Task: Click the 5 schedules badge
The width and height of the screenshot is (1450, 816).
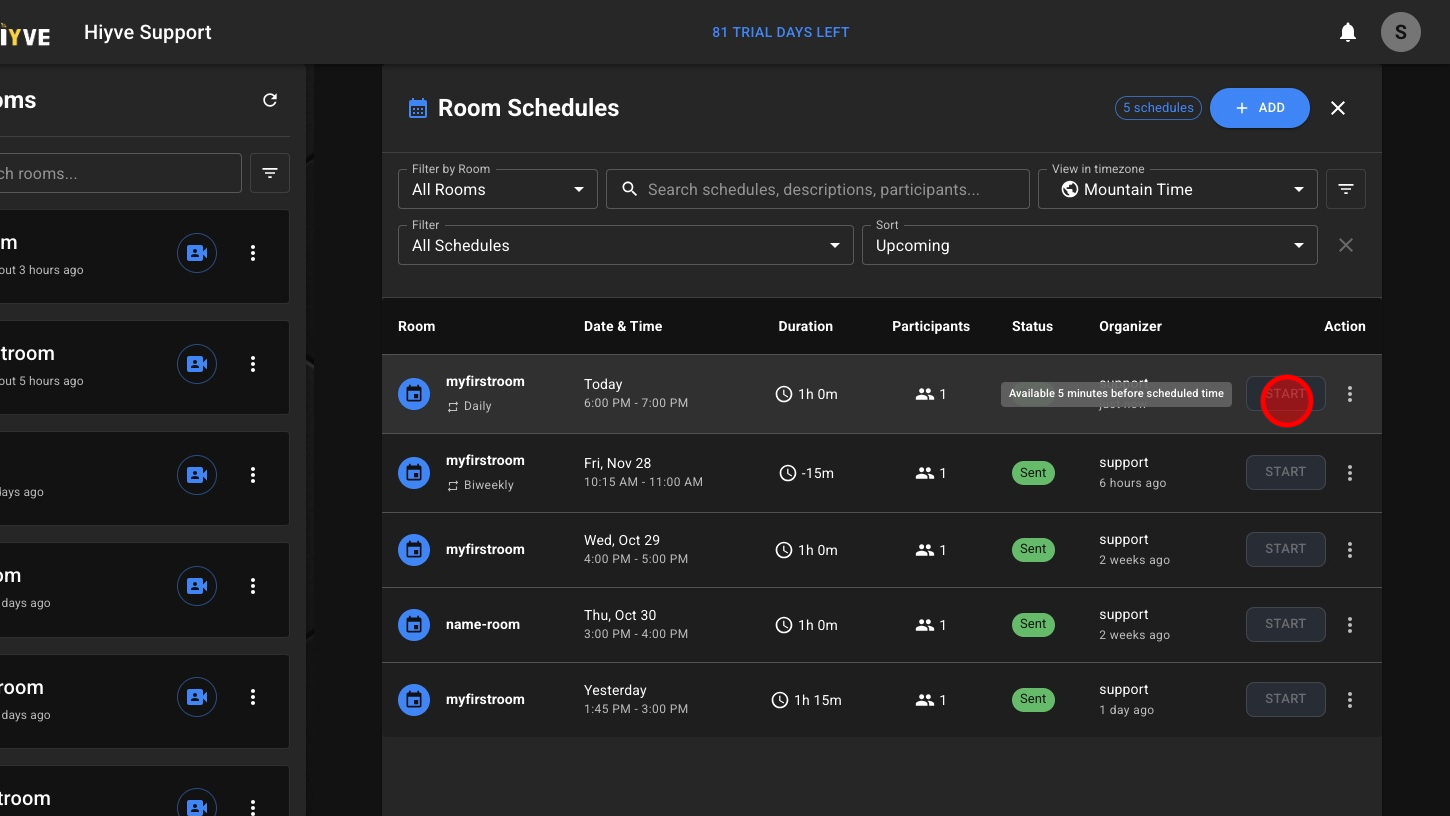Action: click(x=1158, y=108)
